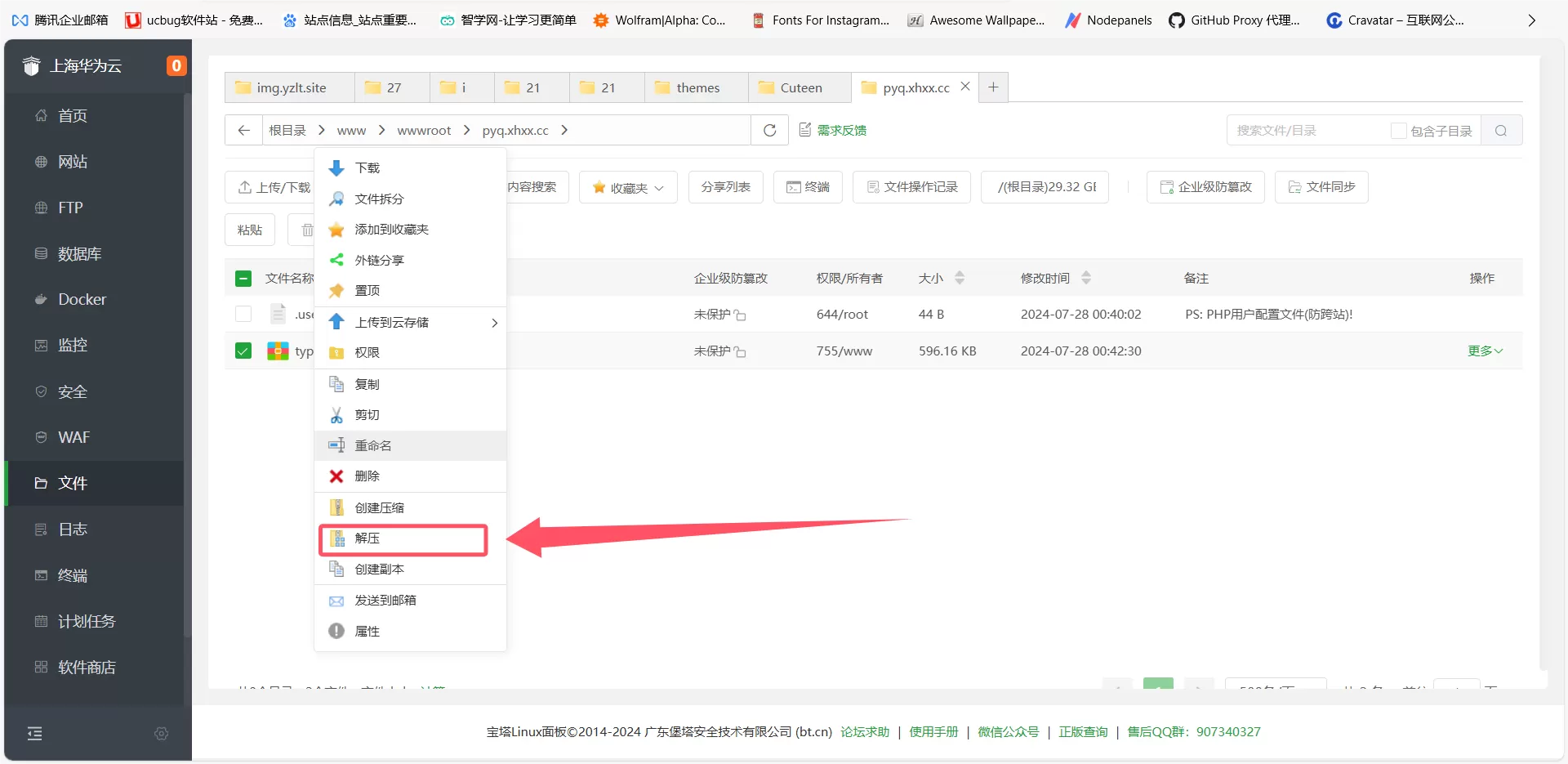1568x764 pixels.
Task: Click the search magnifier icon
Action: (1501, 131)
